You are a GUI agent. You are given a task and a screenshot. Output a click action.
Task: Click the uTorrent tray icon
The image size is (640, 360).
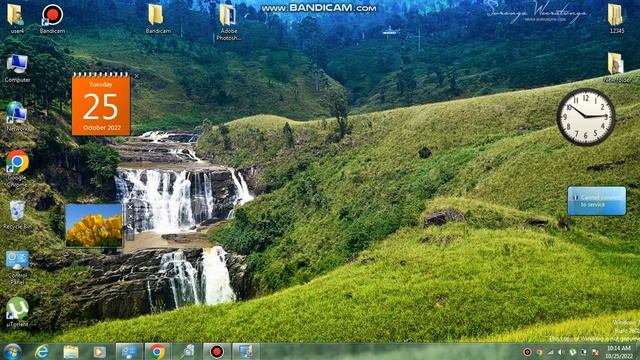[x=573, y=352]
